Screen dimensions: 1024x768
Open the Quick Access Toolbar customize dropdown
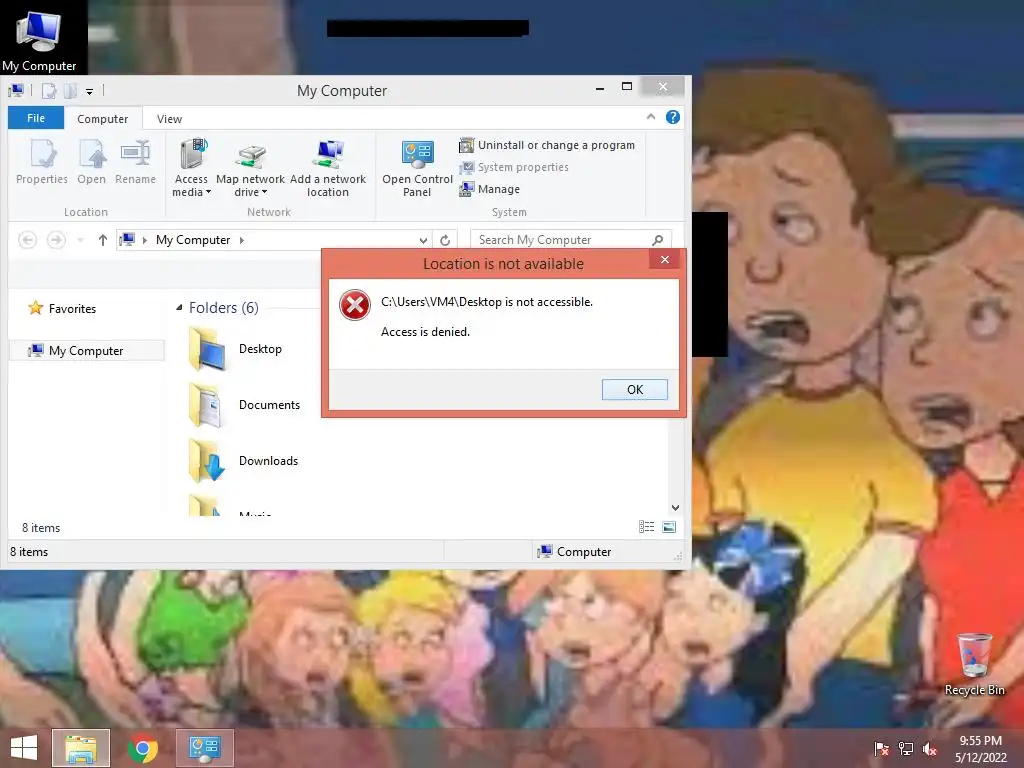(x=89, y=91)
